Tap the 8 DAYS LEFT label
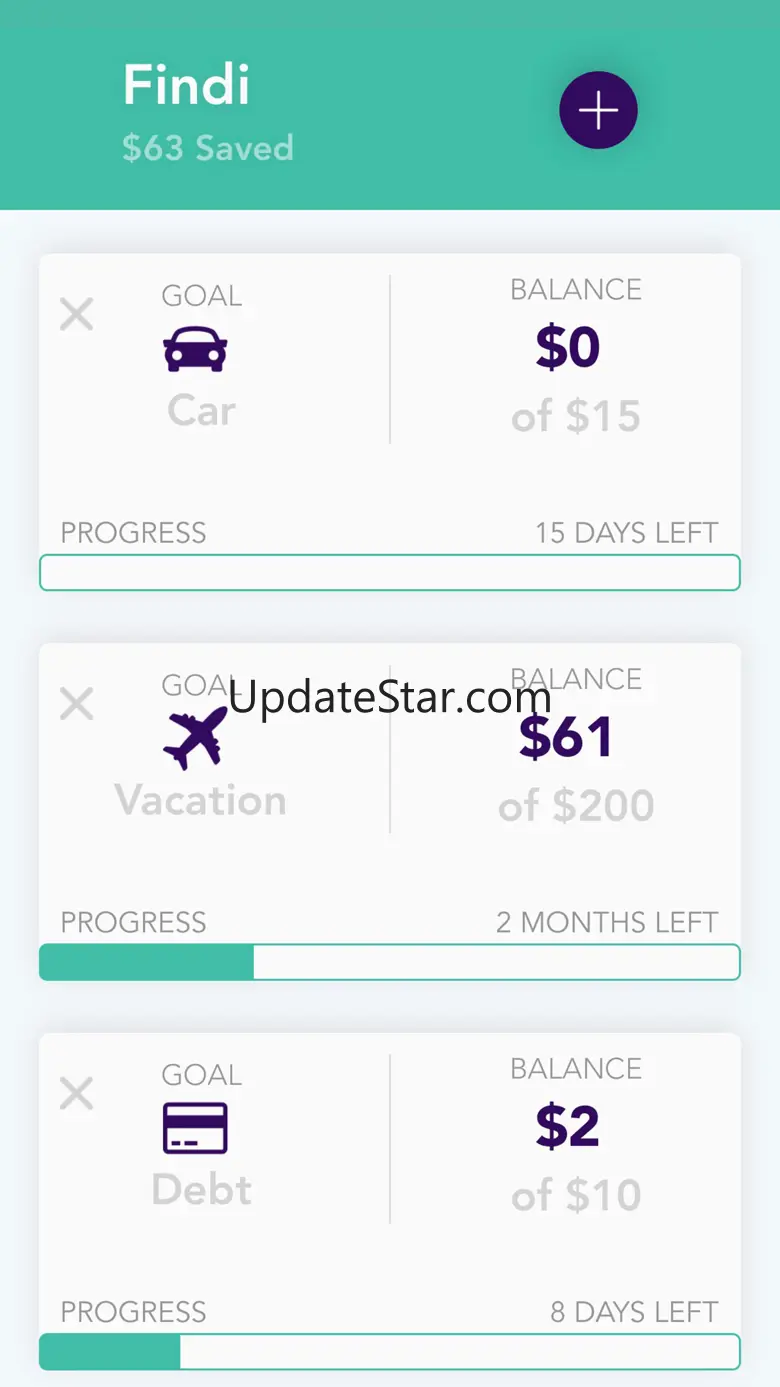The height and width of the screenshot is (1387, 780). point(634,1312)
